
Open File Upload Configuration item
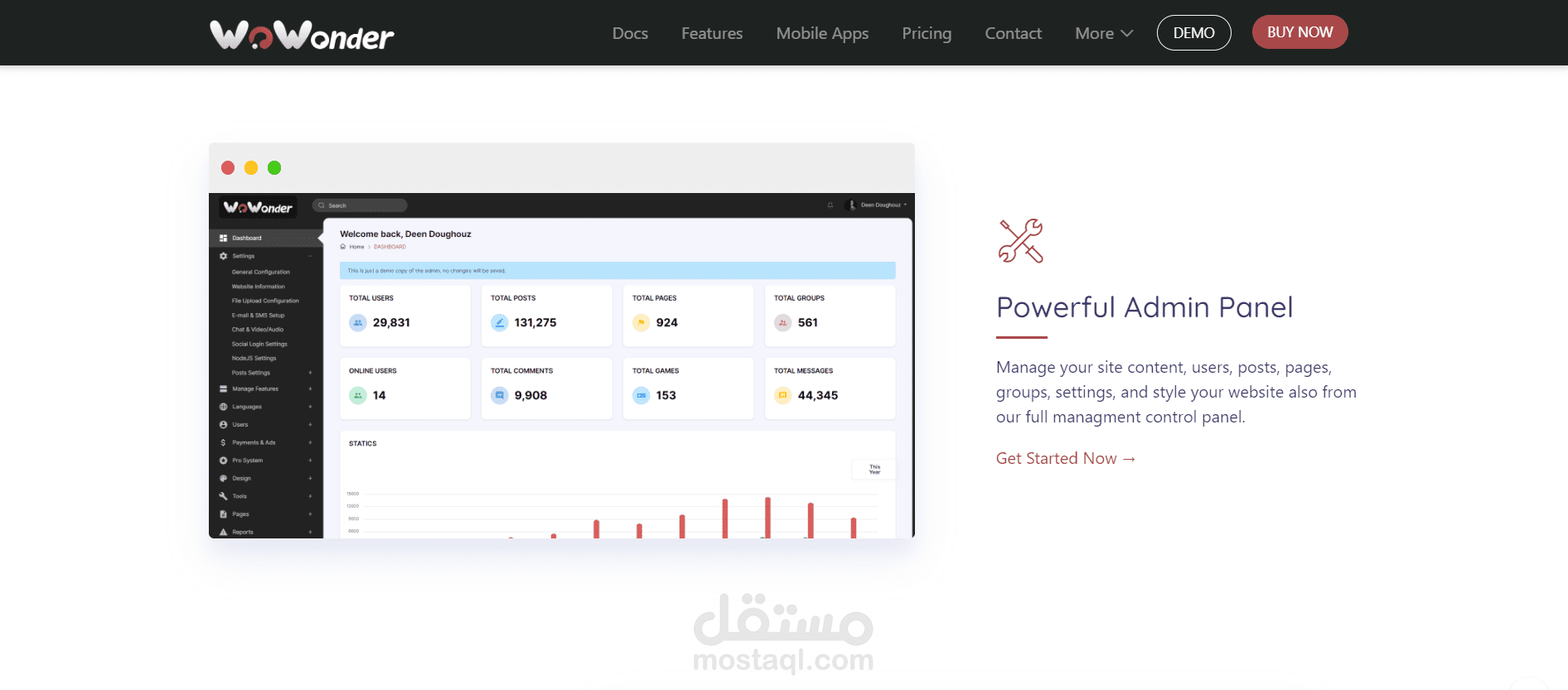[x=265, y=301]
